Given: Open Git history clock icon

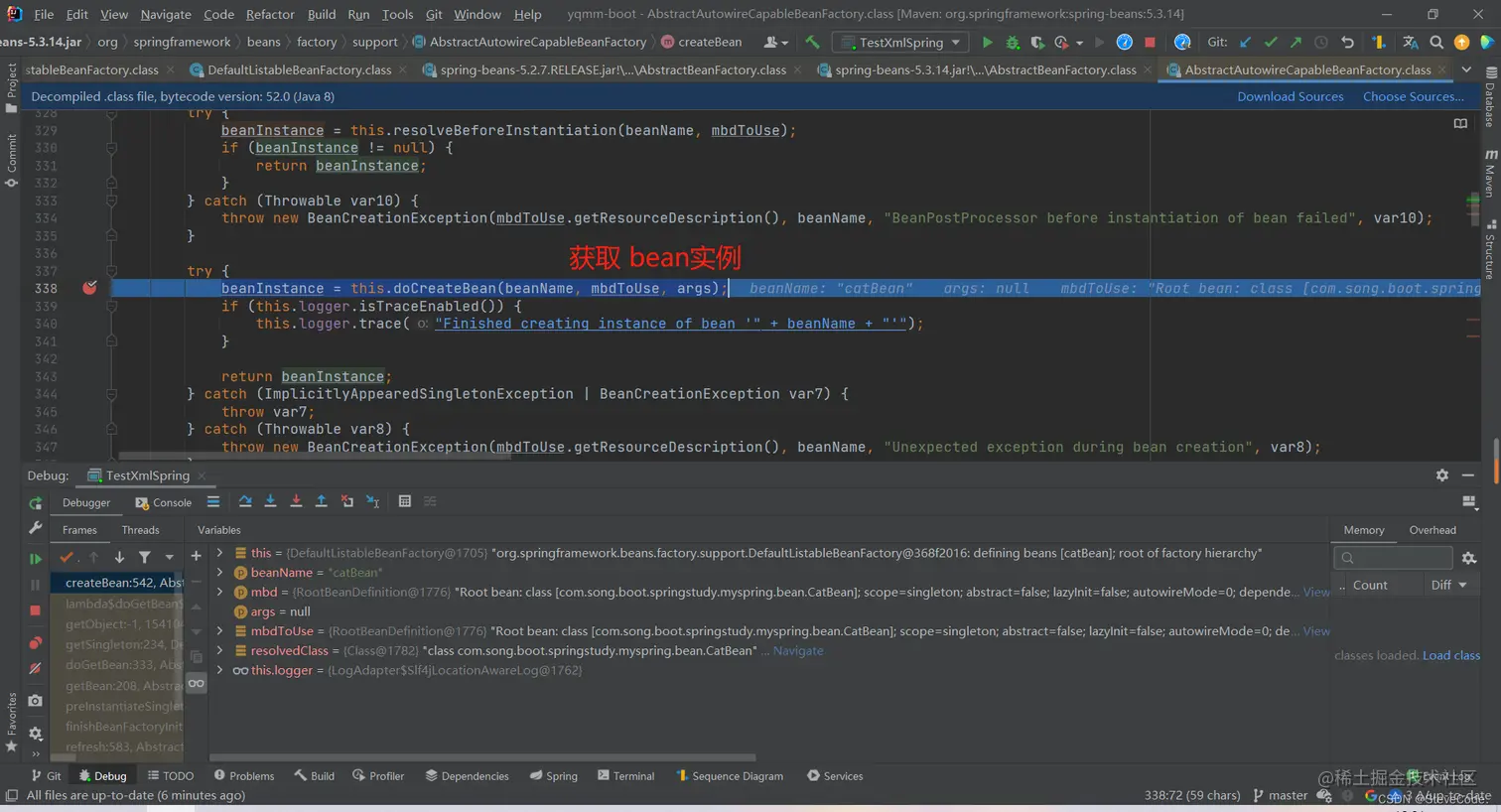Looking at the screenshot, I should [1321, 42].
